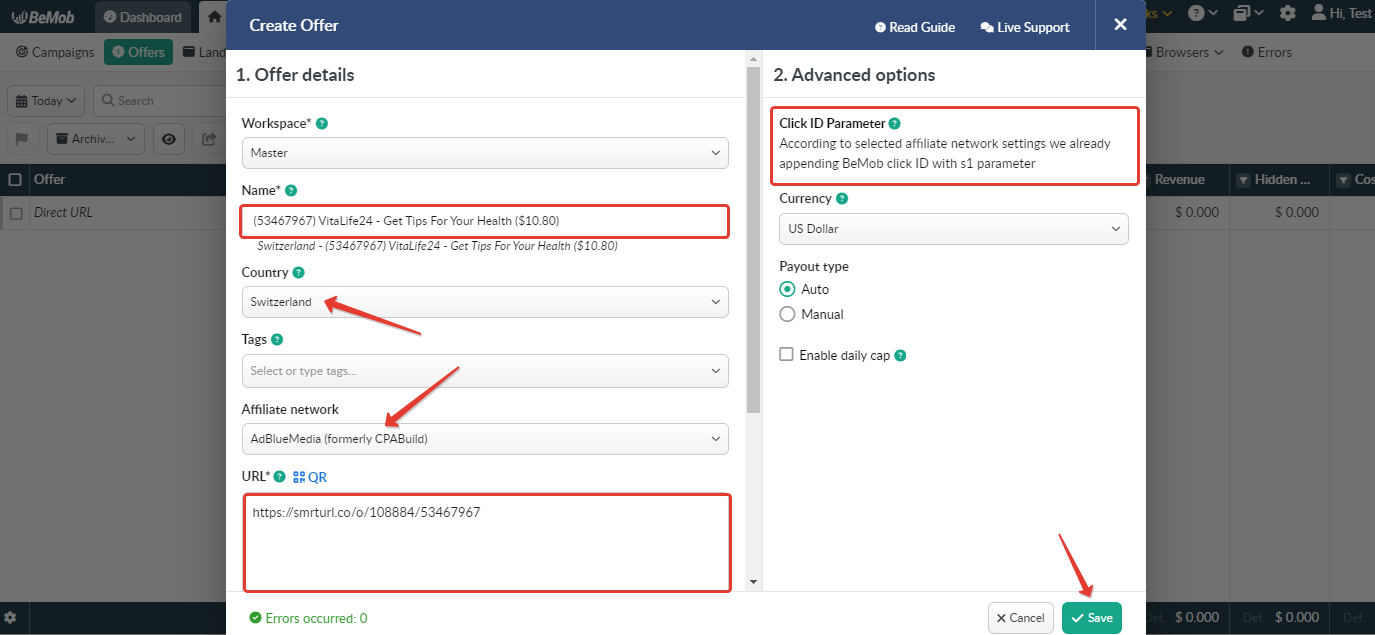Open the Hi, Test user profile
The width and height of the screenshot is (1375, 635).
tap(1345, 13)
